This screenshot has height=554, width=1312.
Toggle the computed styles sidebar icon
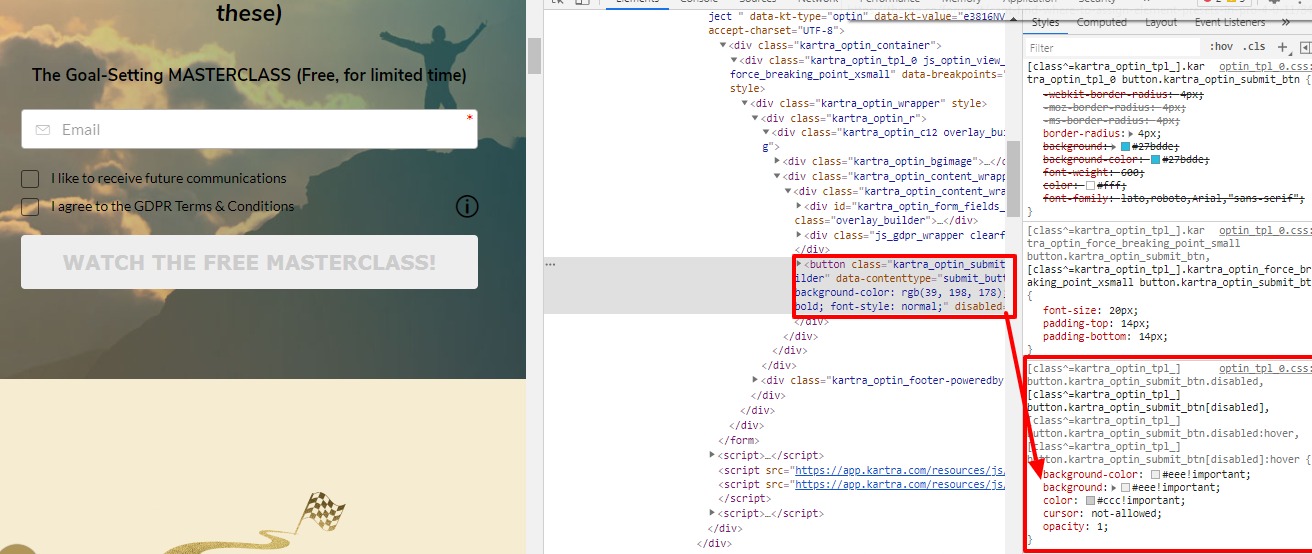click(x=1305, y=47)
